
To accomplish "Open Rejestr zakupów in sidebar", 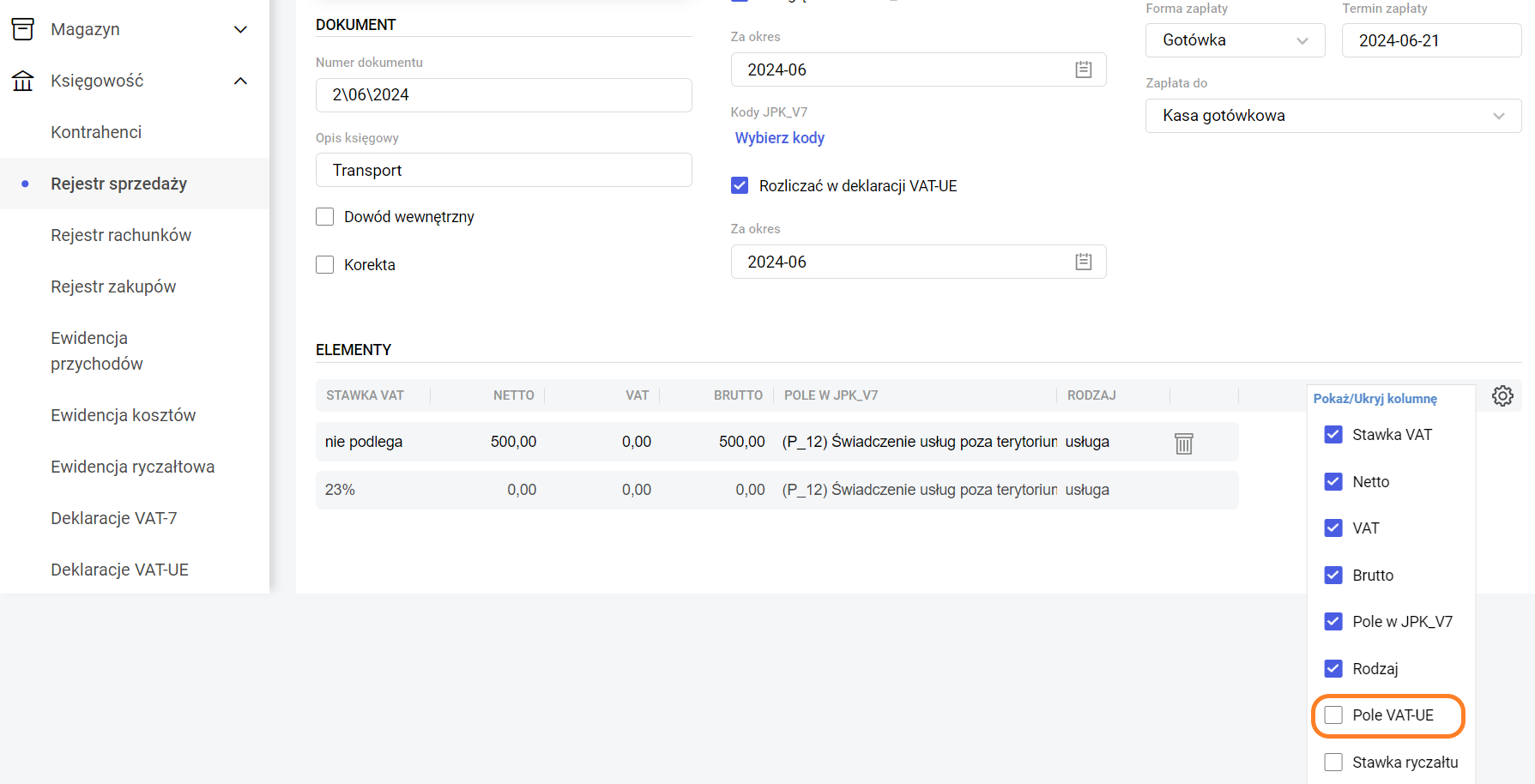I will (x=113, y=286).
